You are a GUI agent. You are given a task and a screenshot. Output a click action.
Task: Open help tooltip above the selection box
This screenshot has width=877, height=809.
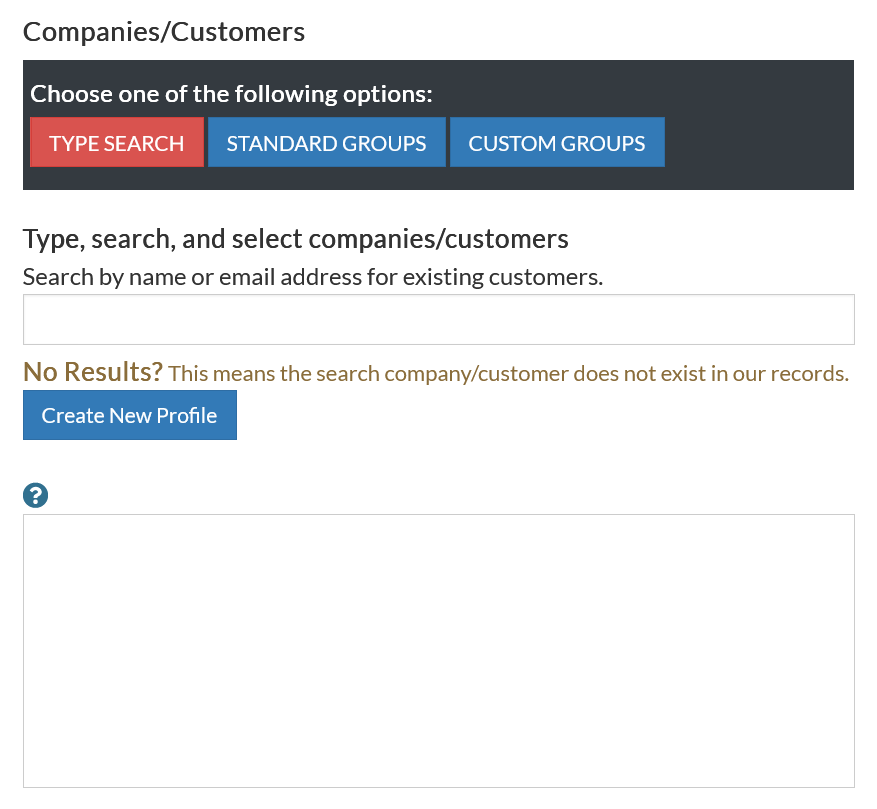36,495
